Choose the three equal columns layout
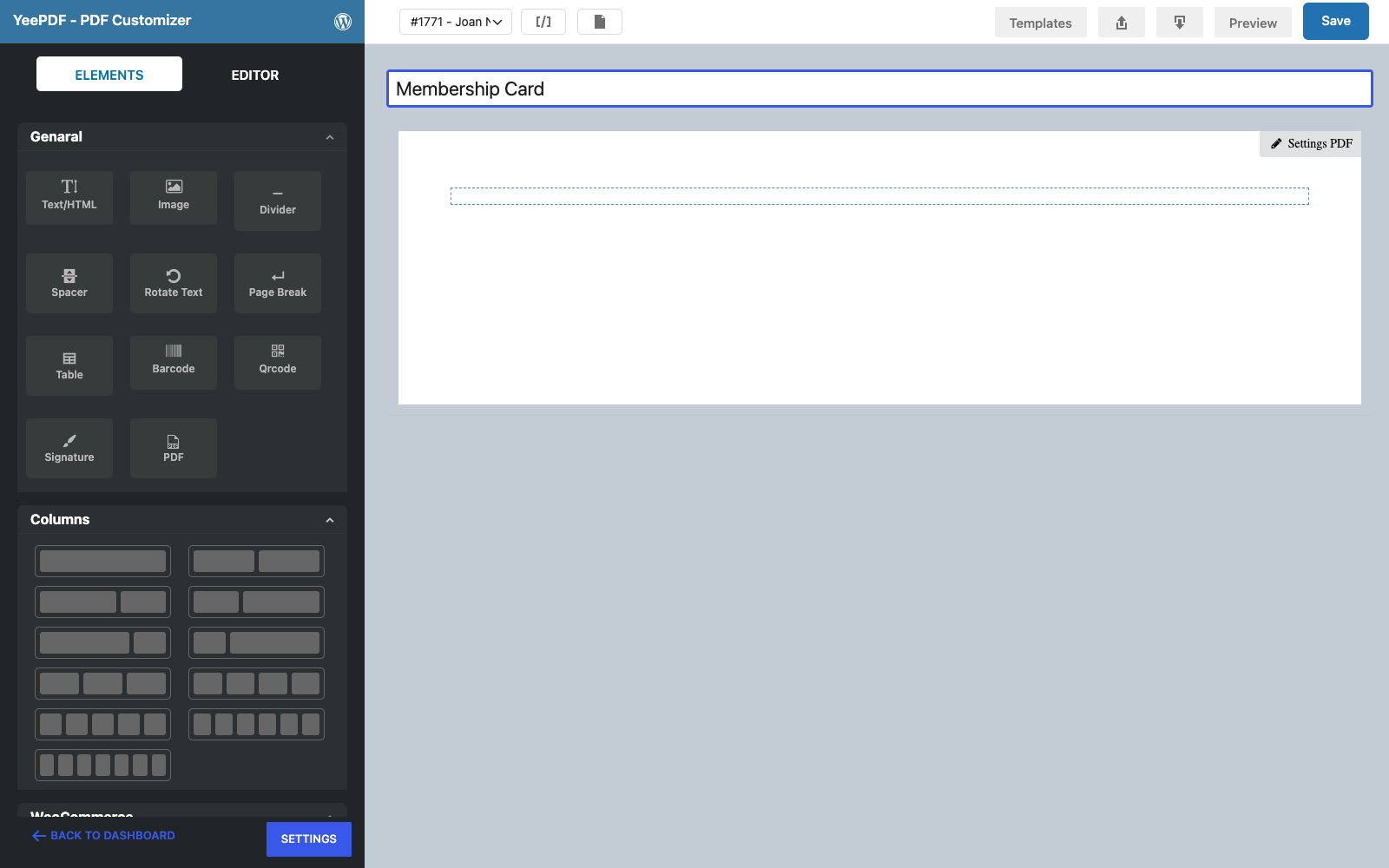 click(102, 683)
